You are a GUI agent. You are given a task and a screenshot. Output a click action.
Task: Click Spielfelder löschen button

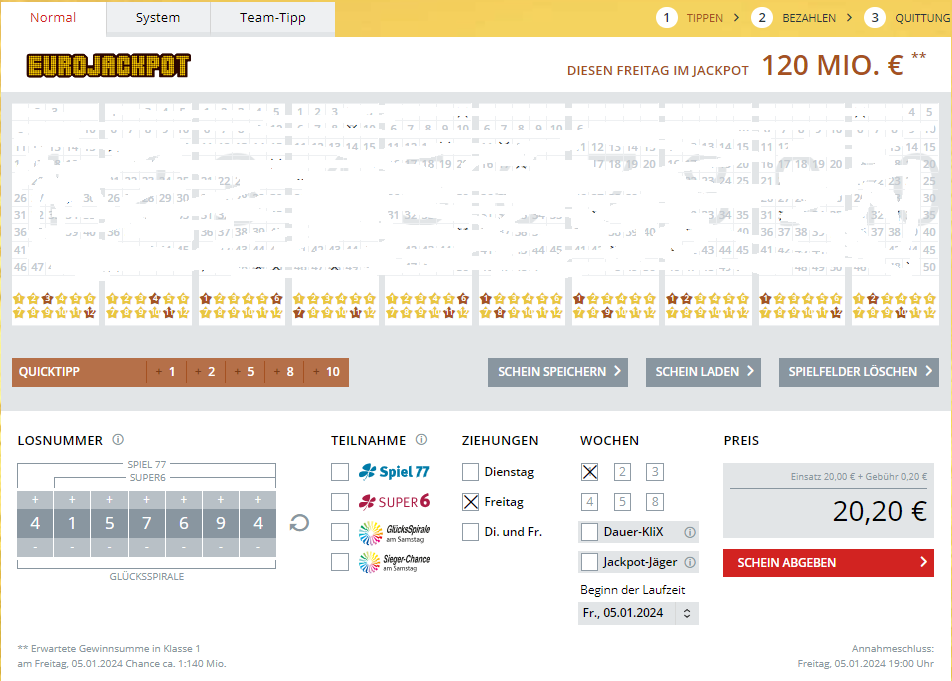(859, 372)
